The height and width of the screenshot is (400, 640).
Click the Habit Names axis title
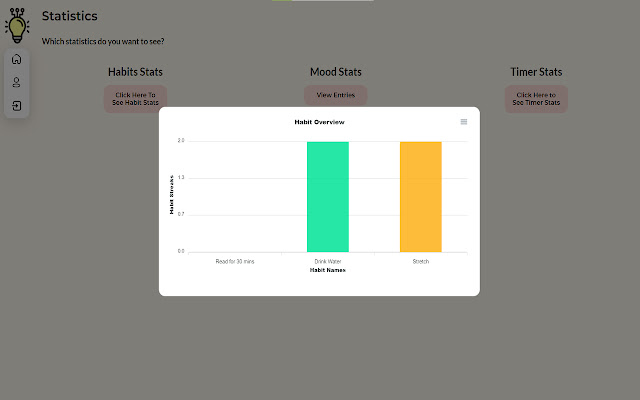(x=328, y=270)
